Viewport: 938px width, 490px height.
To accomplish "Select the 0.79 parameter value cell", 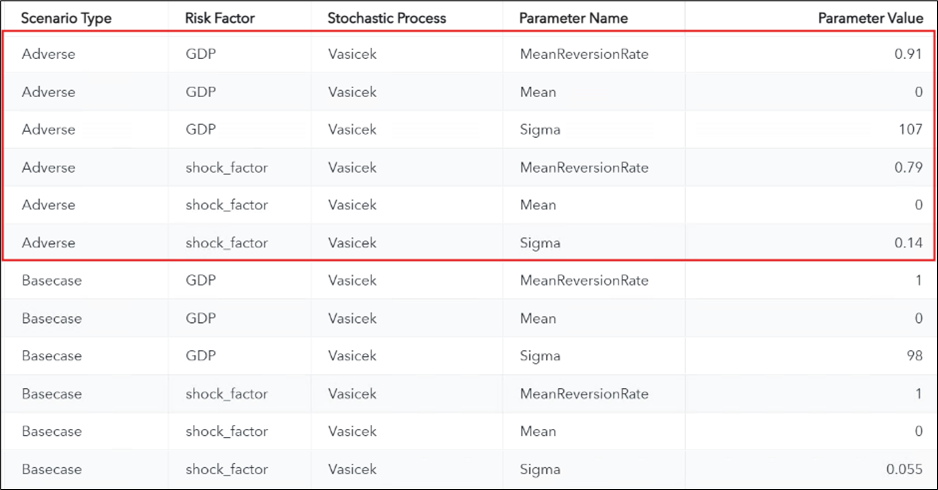I will 907,167.
